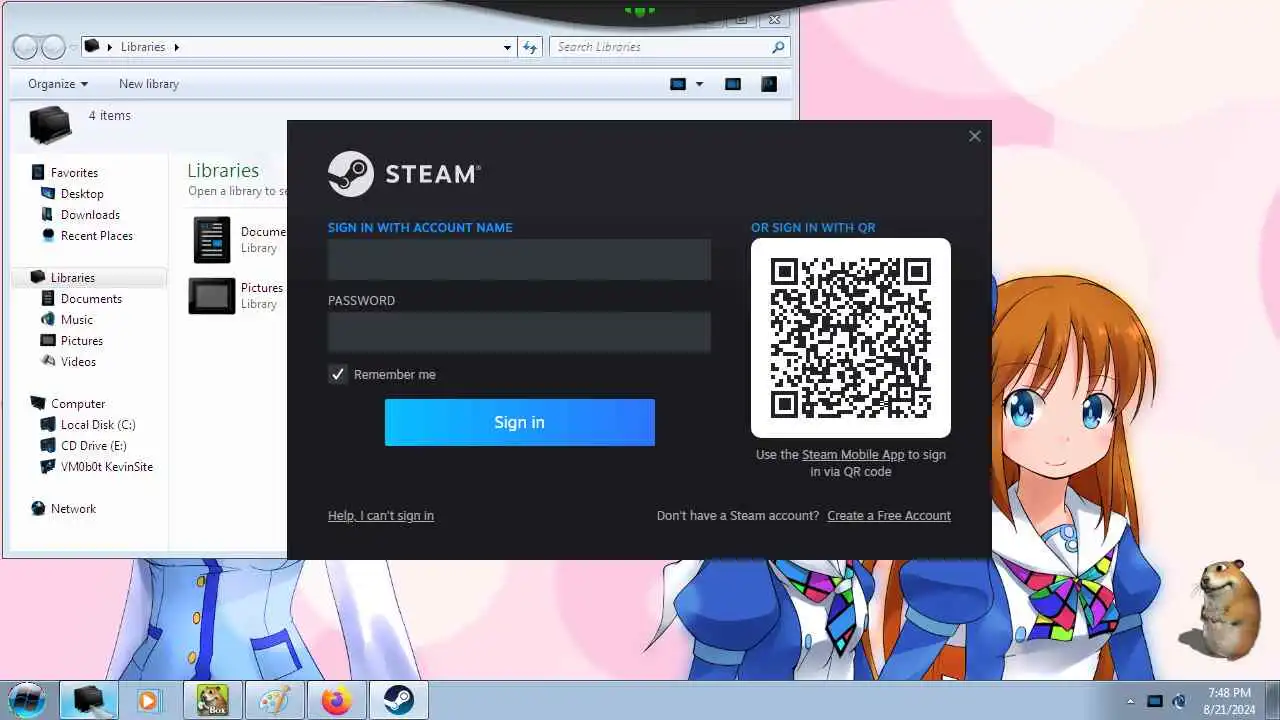Expand the address bar history dropdown
The height and width of the screenshot is (720, 1280).
(507, 47)
